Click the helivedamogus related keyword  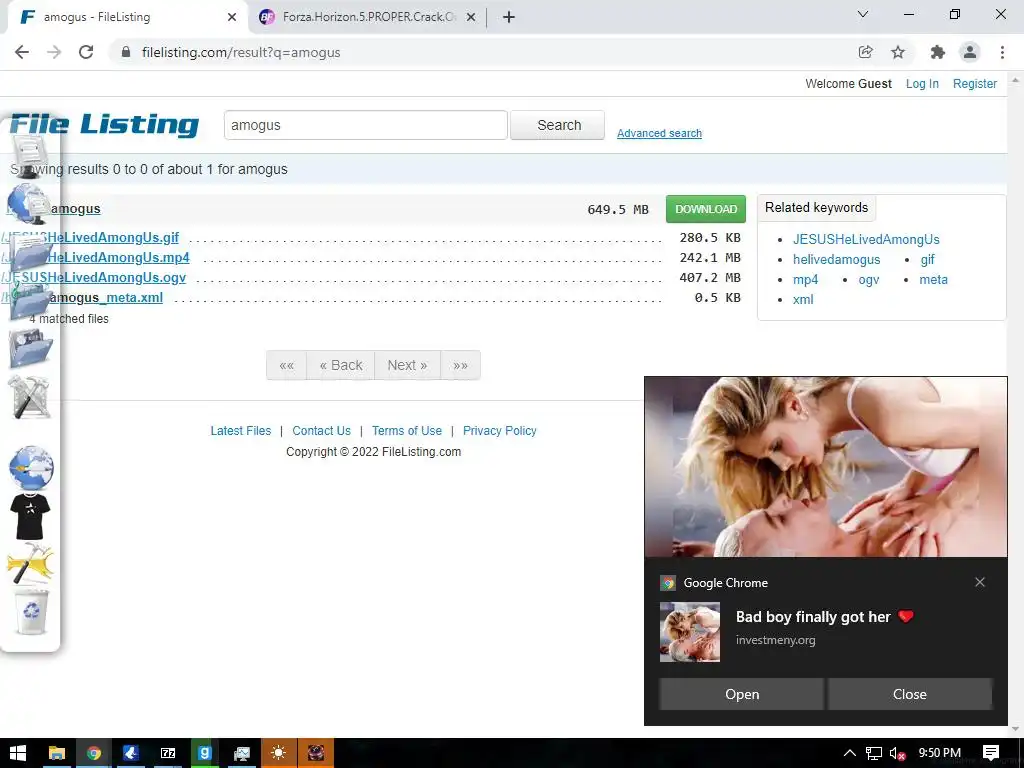pos(837,259)
